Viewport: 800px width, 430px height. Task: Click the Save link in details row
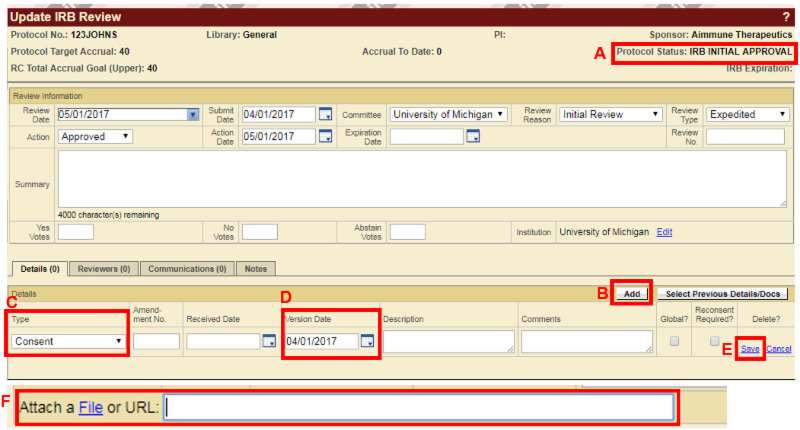[x=750, y=349]
